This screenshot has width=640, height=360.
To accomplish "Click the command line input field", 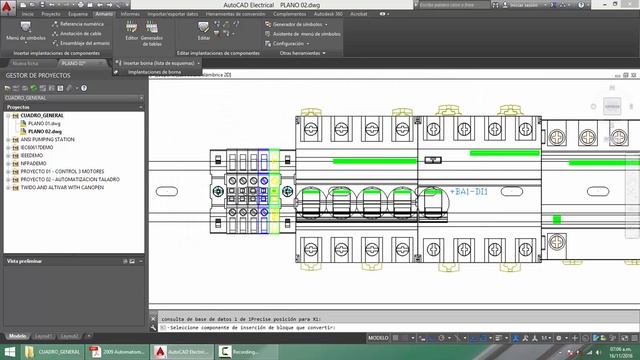I will [x=398, y=327].
